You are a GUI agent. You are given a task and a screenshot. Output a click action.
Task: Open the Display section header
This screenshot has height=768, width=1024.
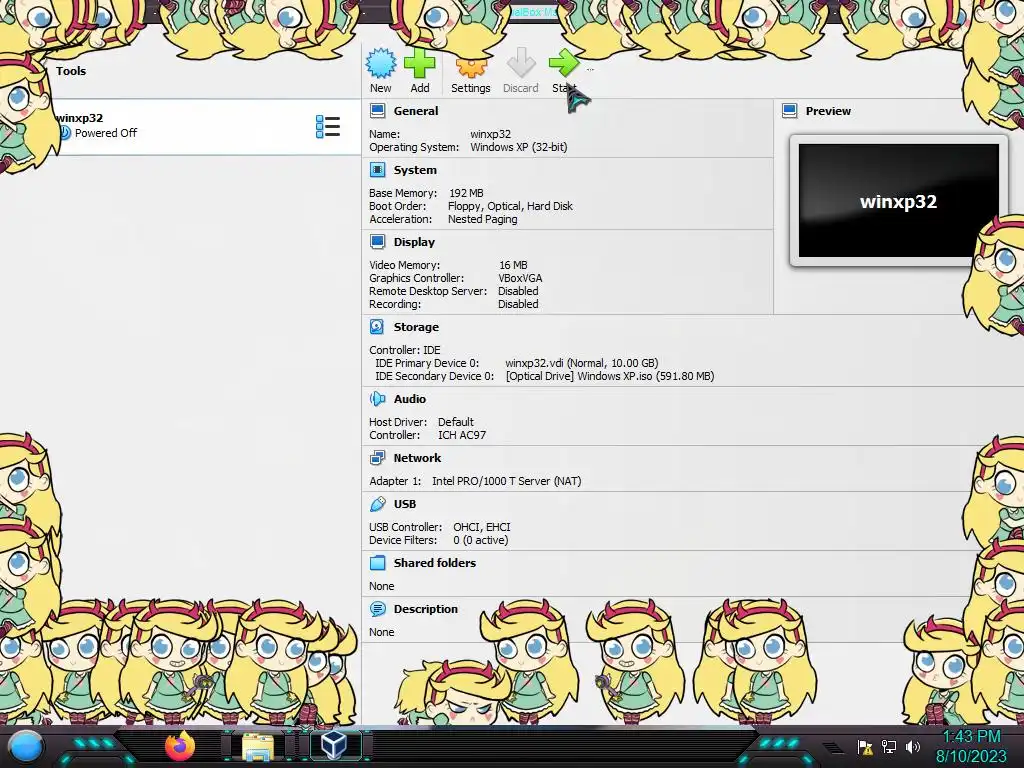pyautogui.click(x=414, y=242)
